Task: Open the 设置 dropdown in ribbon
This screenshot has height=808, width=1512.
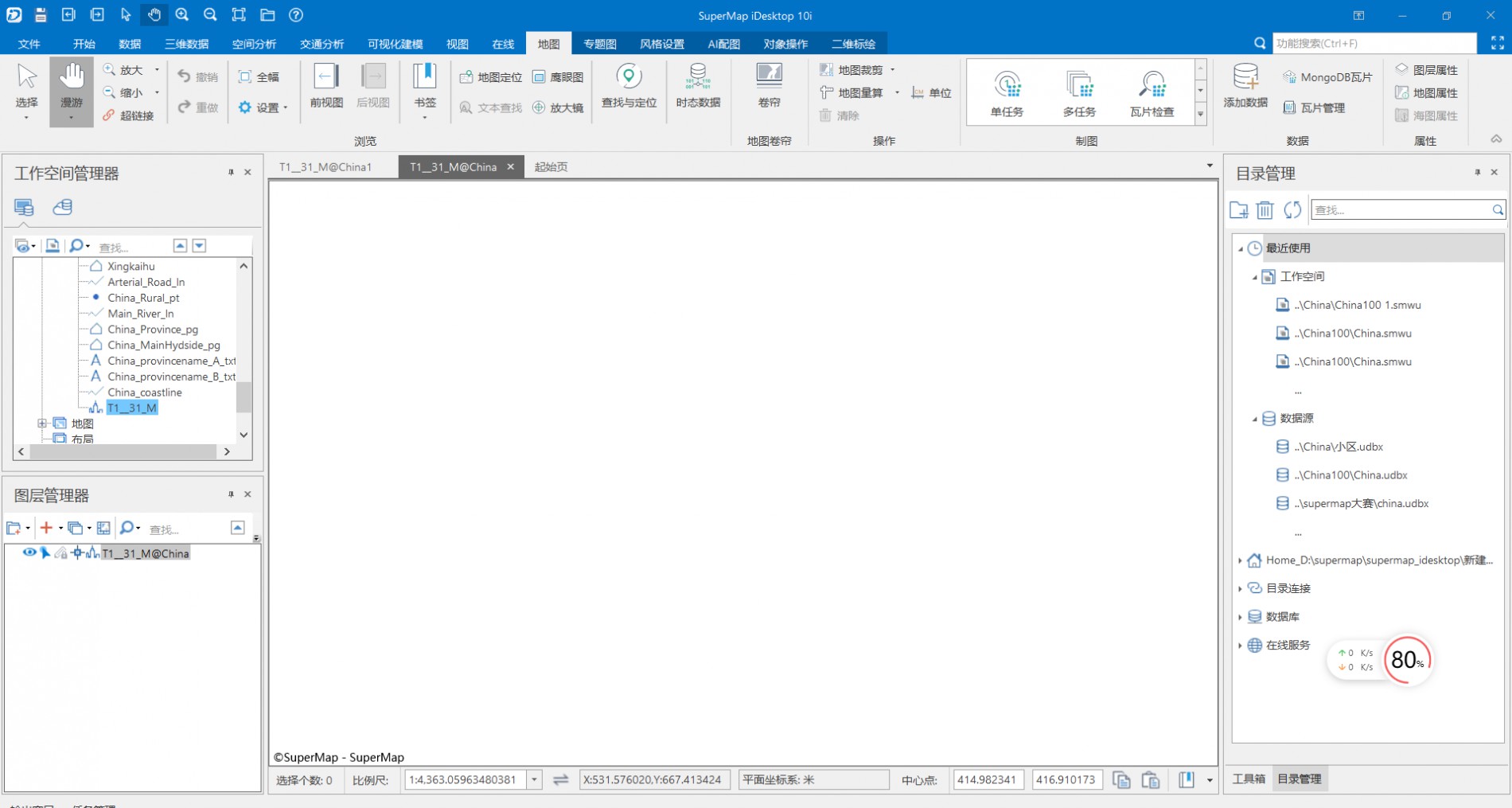Action: (263, 107)
